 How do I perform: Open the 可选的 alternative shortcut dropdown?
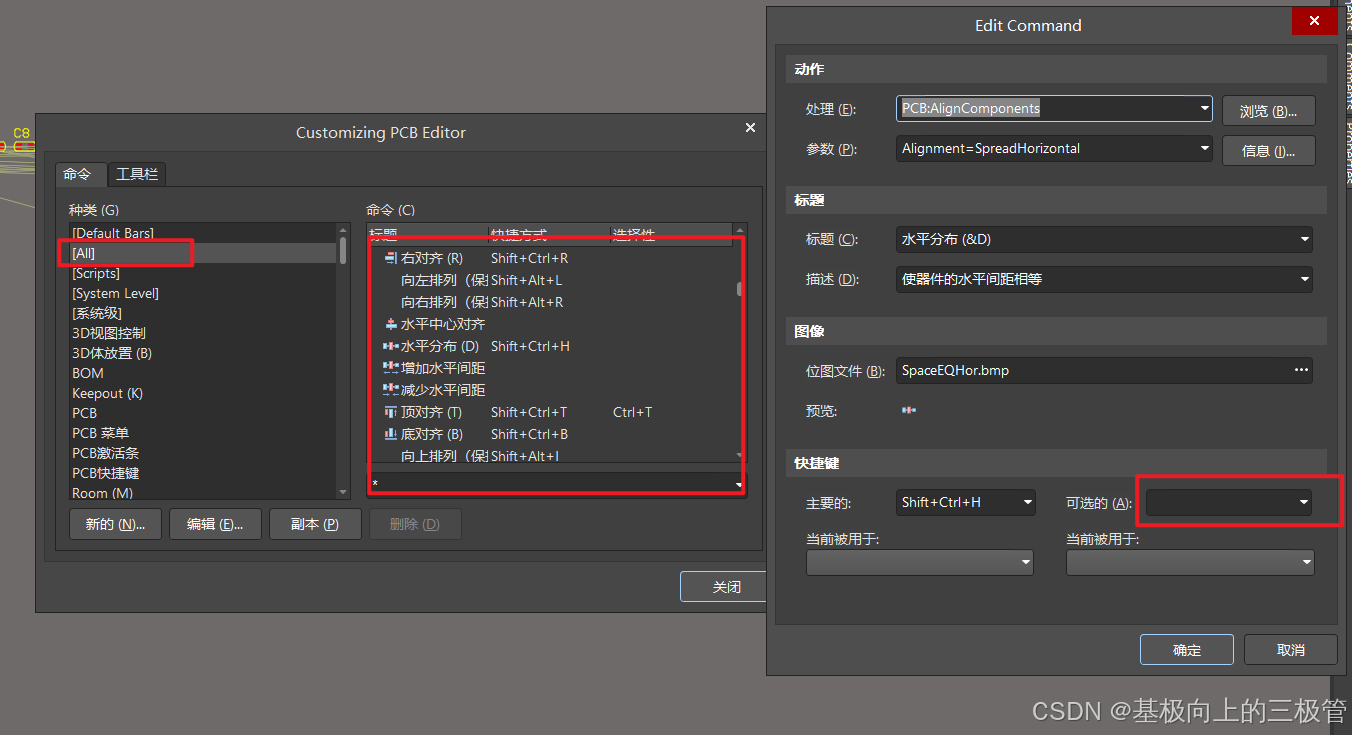point(1304,502)
